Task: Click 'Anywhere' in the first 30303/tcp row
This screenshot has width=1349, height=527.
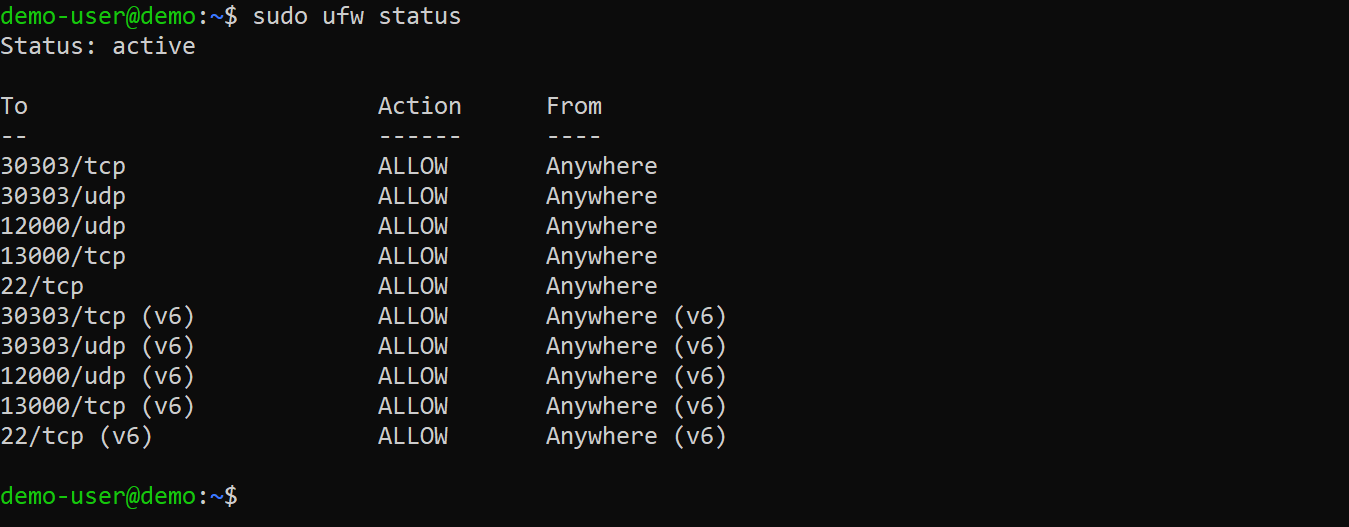Action: (601, 166)
